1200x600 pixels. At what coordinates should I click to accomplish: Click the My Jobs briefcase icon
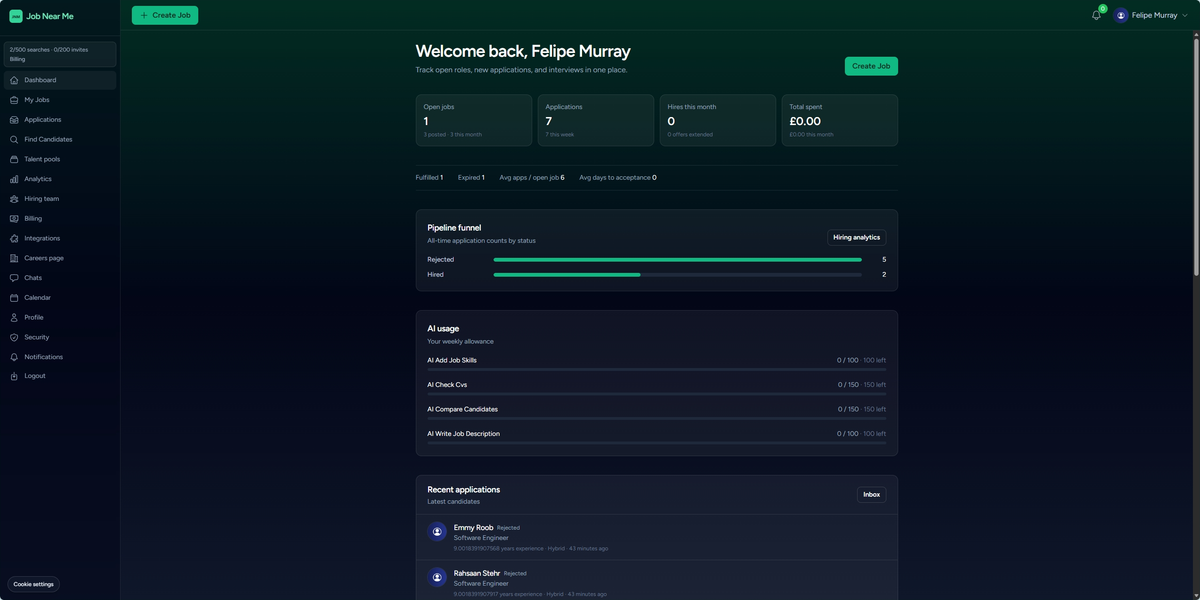pyautogui.click(x=14, y=100)
